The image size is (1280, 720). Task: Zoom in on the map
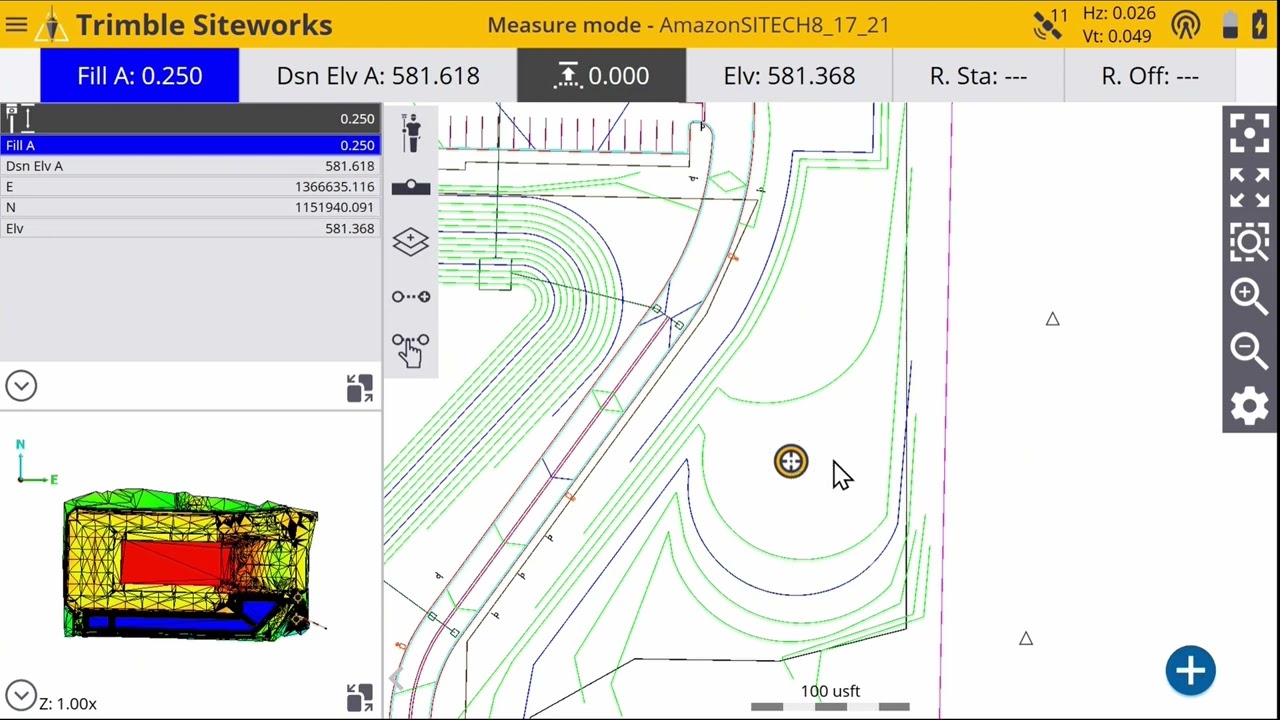point(1249,296)
